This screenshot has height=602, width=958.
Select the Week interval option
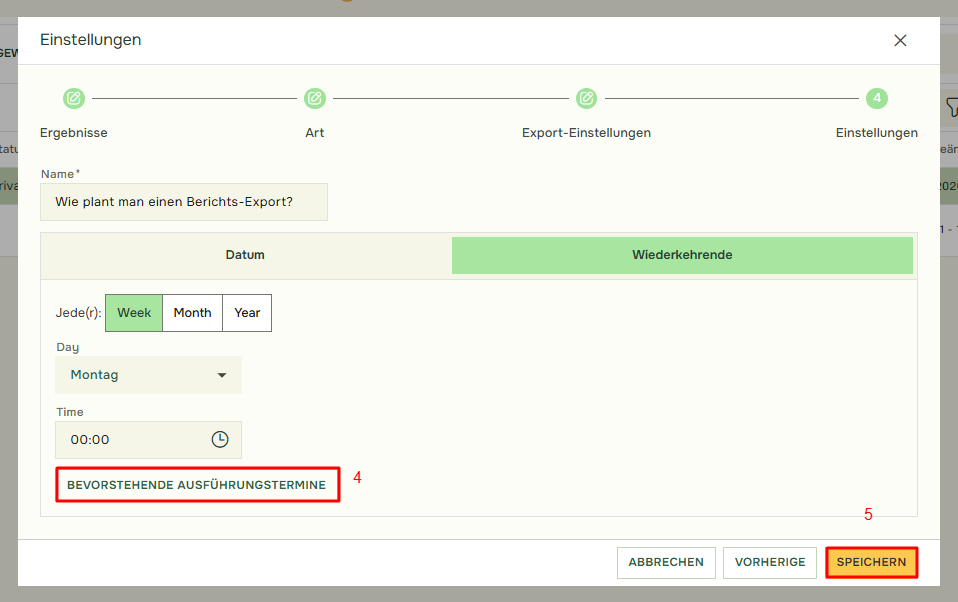[134, 313]
